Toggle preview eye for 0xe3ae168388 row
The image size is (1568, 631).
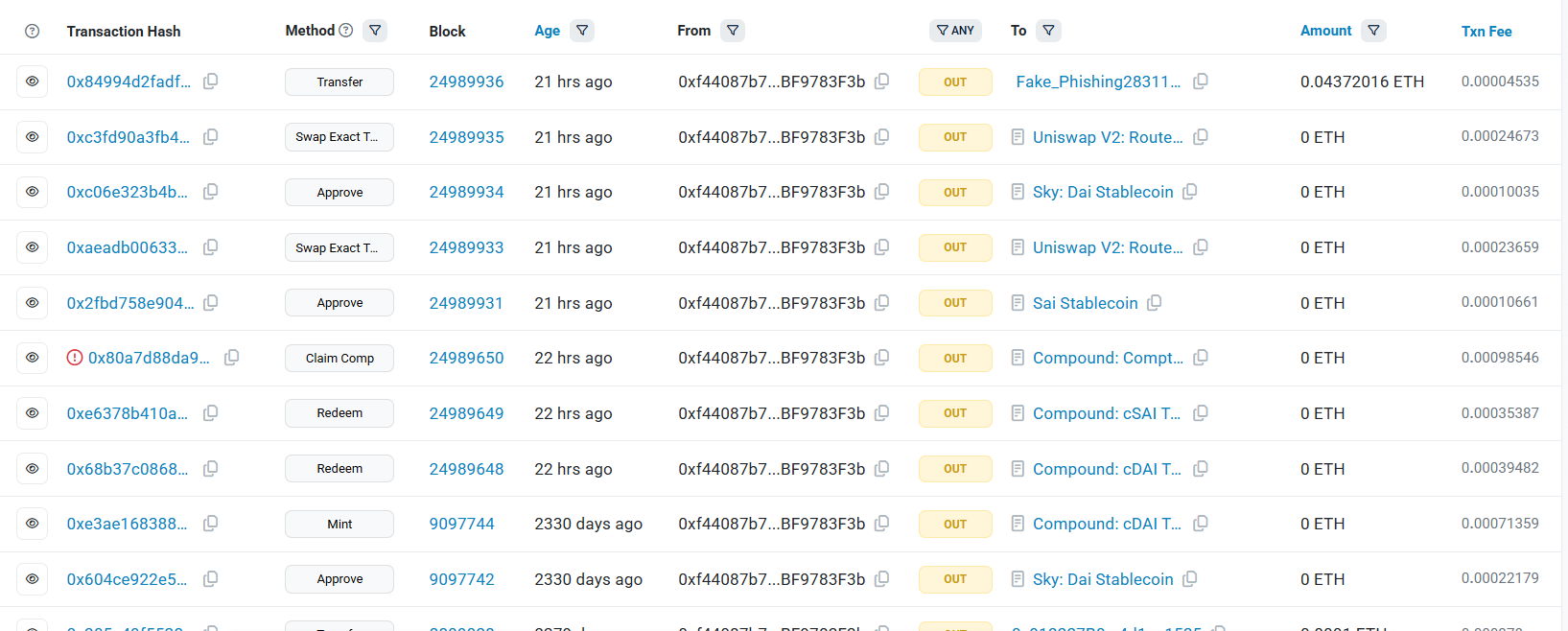pos(33,524)
